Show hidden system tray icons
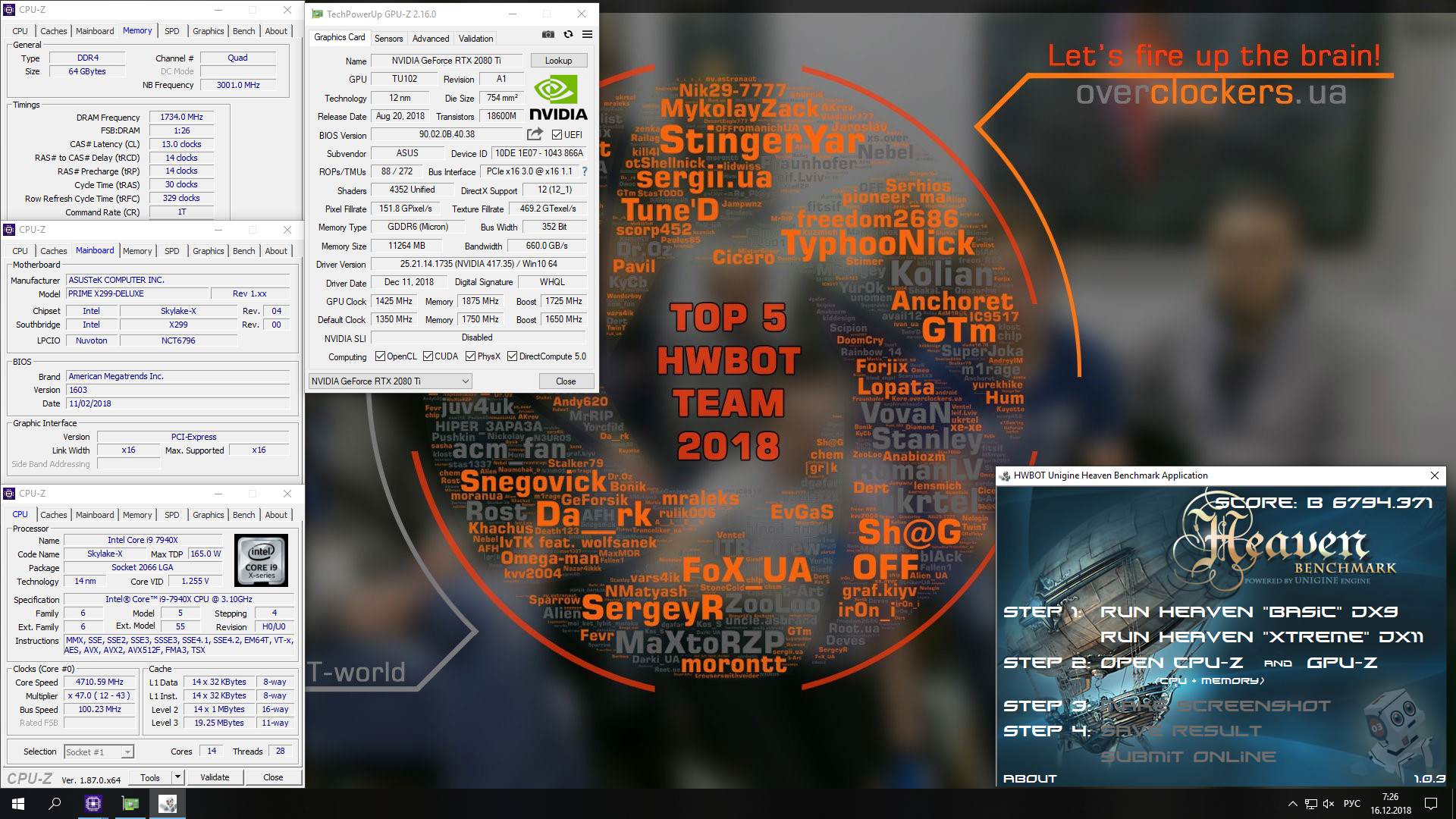Screen dimensions: 1456x819 tap(1292, 804)
